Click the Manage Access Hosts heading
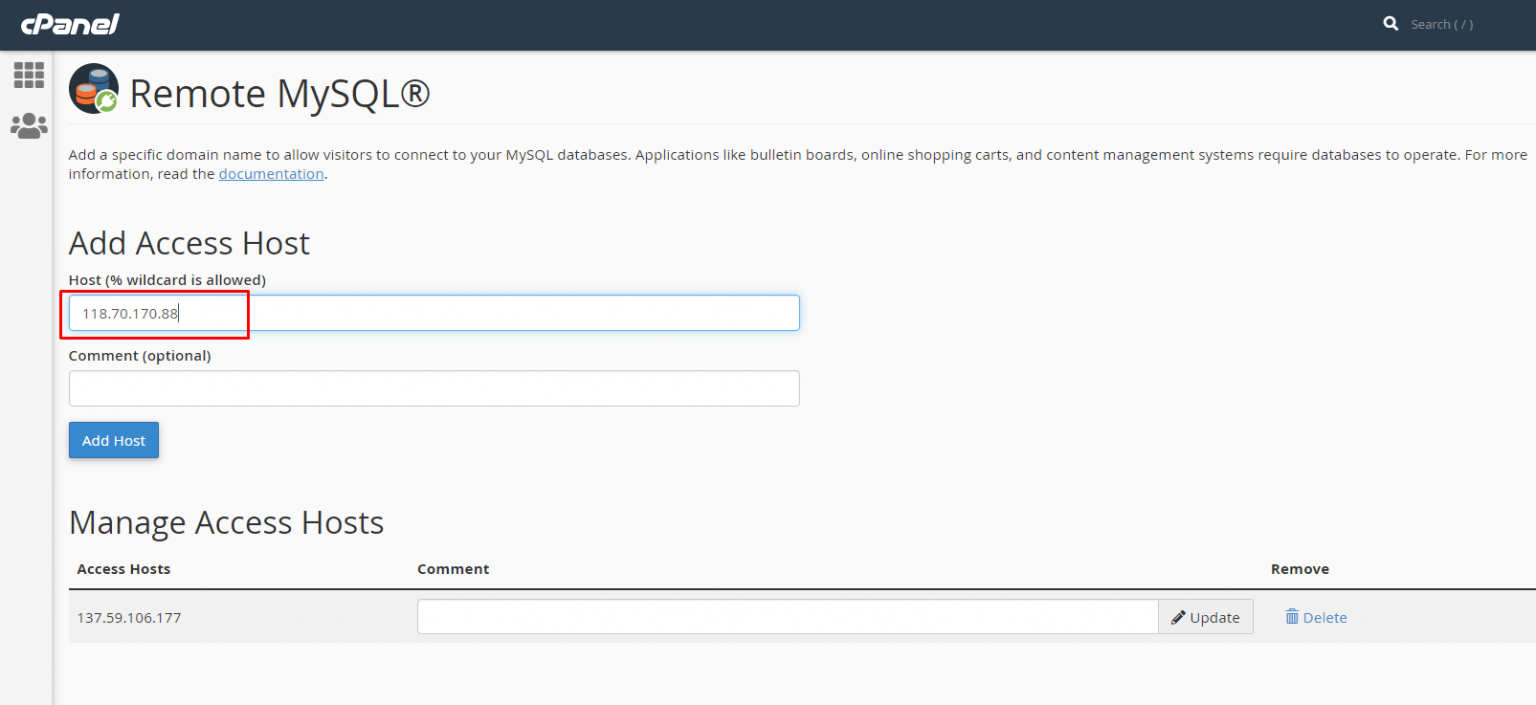Viewport: 1536px width, 705px height. point(226,522)
